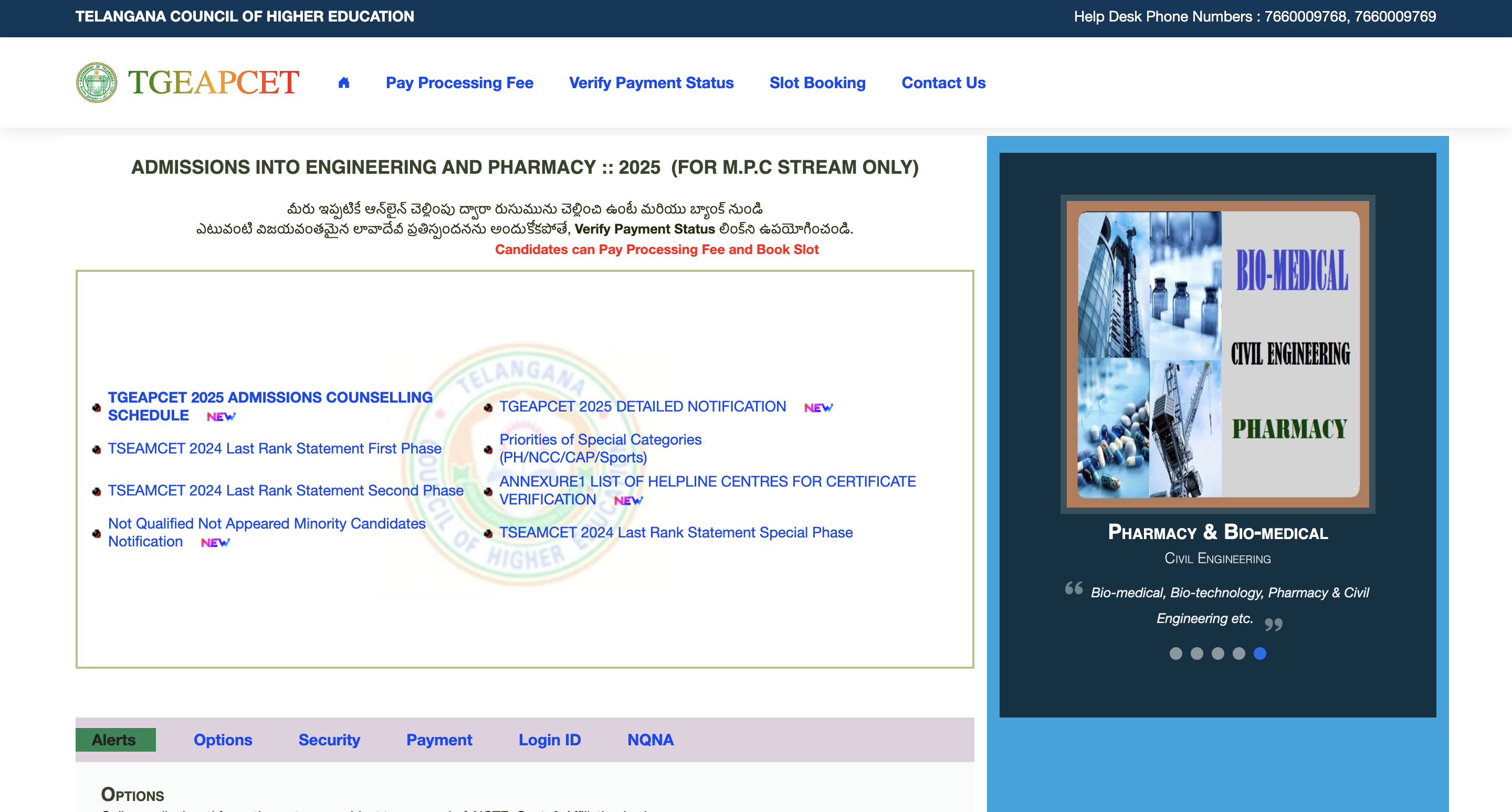Screen dimensions: 1512x812
Task: Open Annexure1 list of helpline centres link
Action: click(x=707, y=490)
